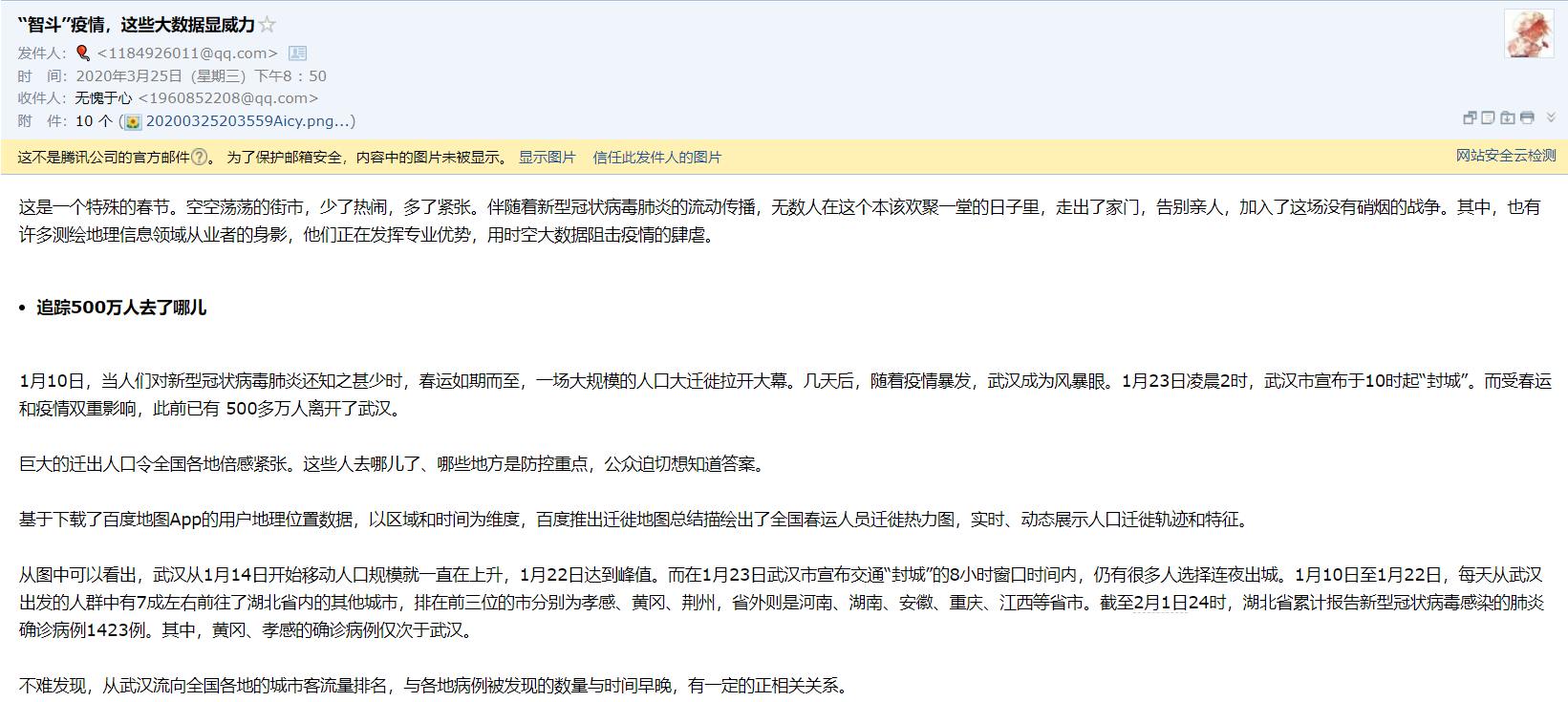Image resolution: width=1568 pixels, height=702 pixels.
Task: Click the help question mark icon
Action: (x=199, y=158)
